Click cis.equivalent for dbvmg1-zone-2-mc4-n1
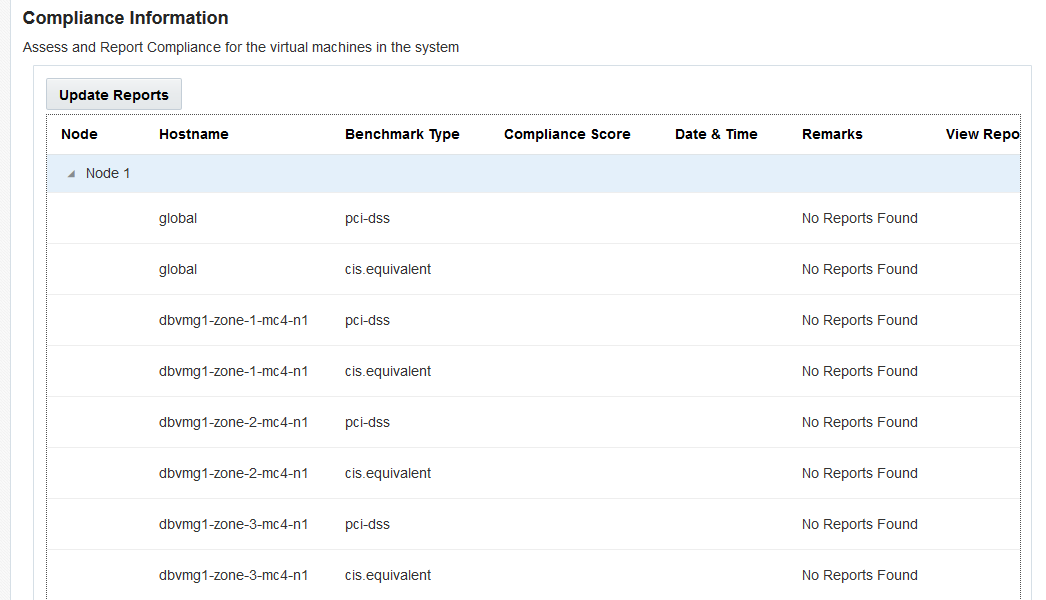1046x600 pixels. click(388, 473)
